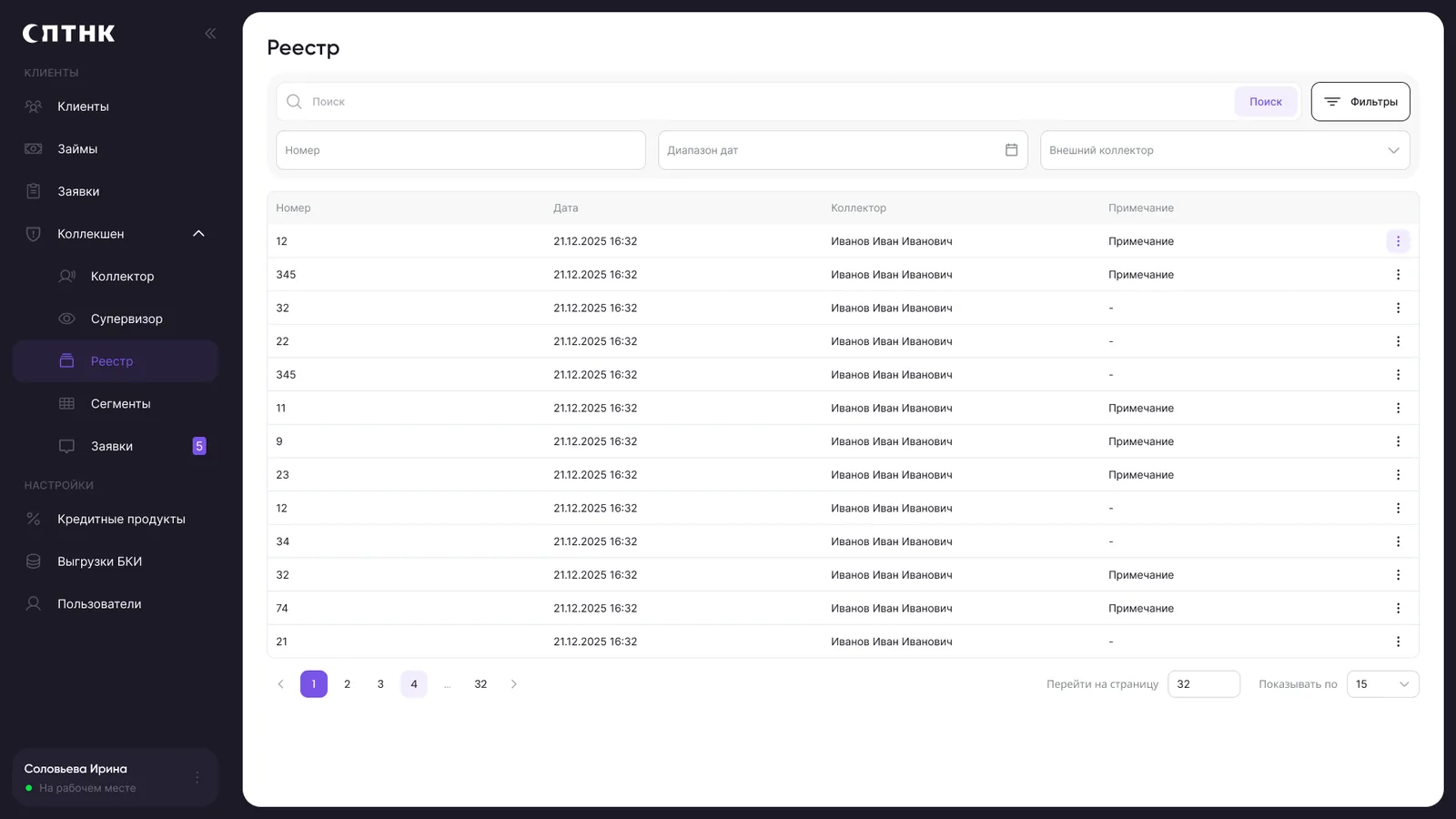Open Сегменты submenu item
This screenshot has height=819, width=1456.
pyautogui.click(x=116, y=403)
